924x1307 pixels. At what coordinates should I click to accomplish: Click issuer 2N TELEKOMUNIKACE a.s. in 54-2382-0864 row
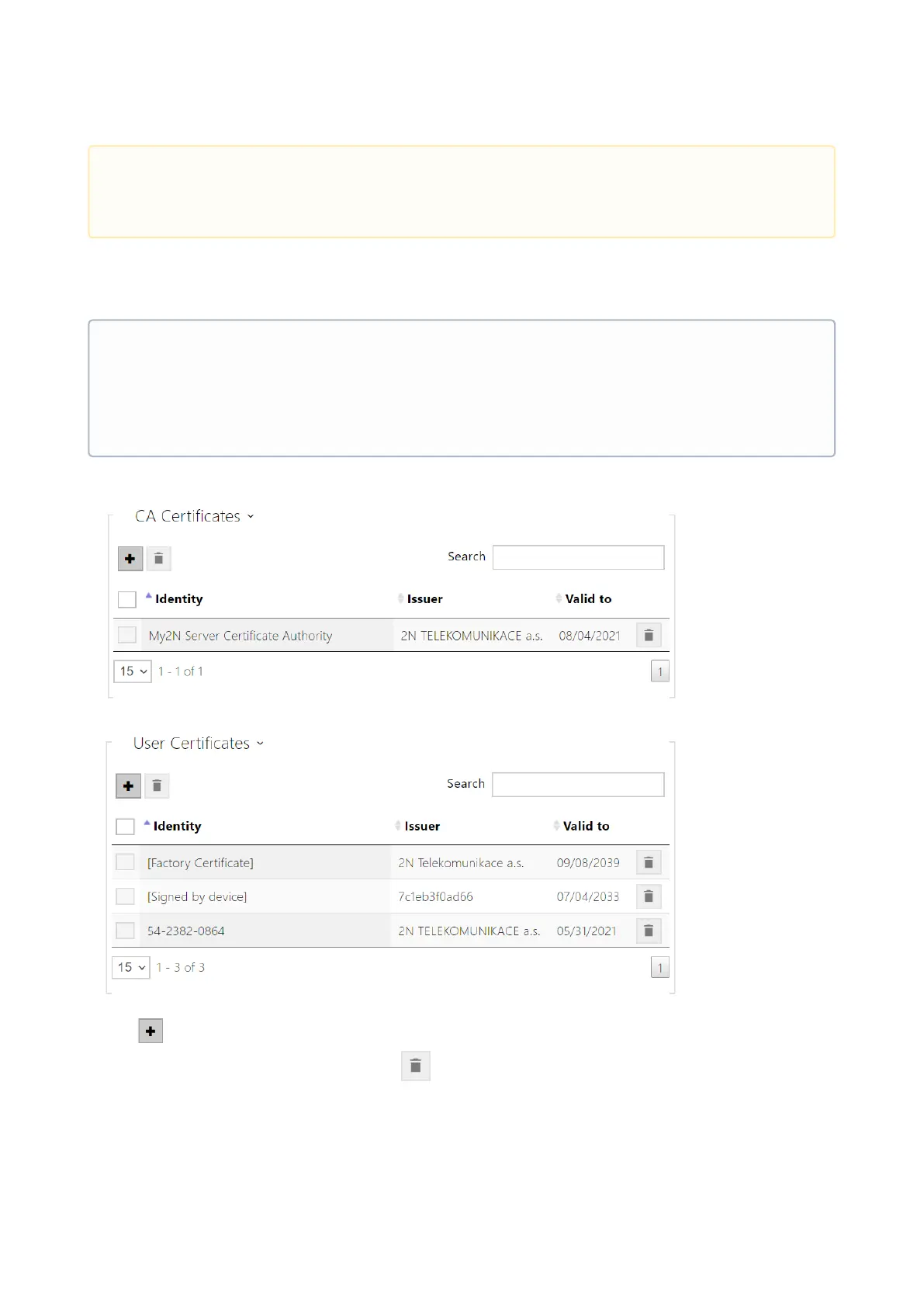click(469, 931)
